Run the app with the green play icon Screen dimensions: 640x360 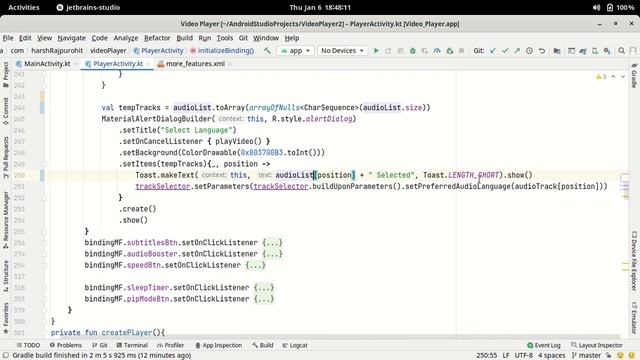[x=376, y=51]
